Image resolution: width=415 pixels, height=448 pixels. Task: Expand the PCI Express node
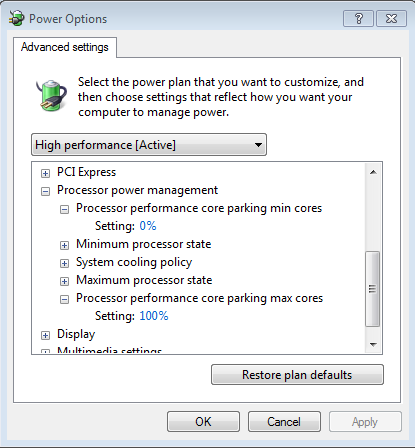(45, 173)
